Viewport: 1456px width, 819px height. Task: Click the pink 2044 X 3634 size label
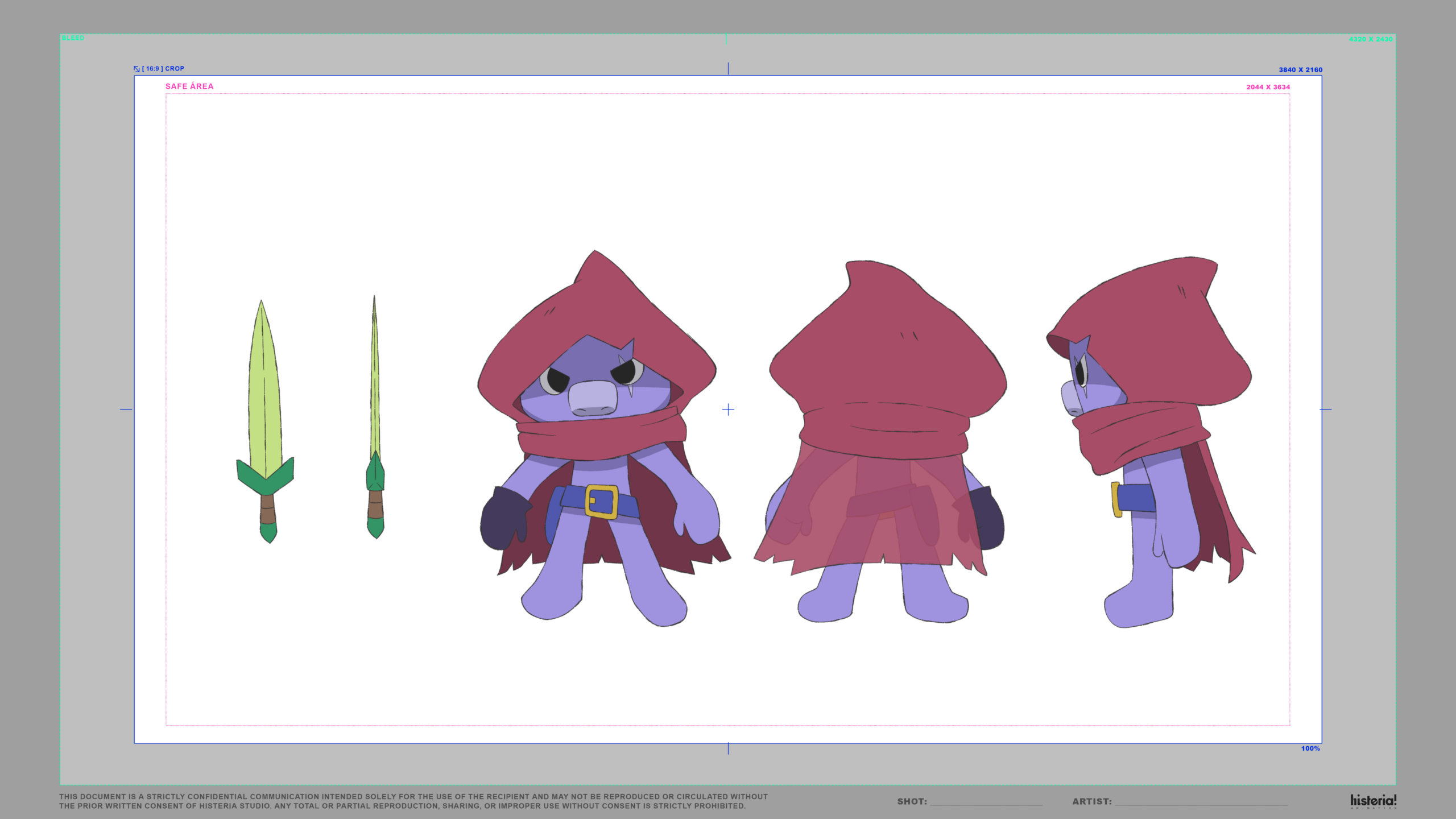point(1268,87)
